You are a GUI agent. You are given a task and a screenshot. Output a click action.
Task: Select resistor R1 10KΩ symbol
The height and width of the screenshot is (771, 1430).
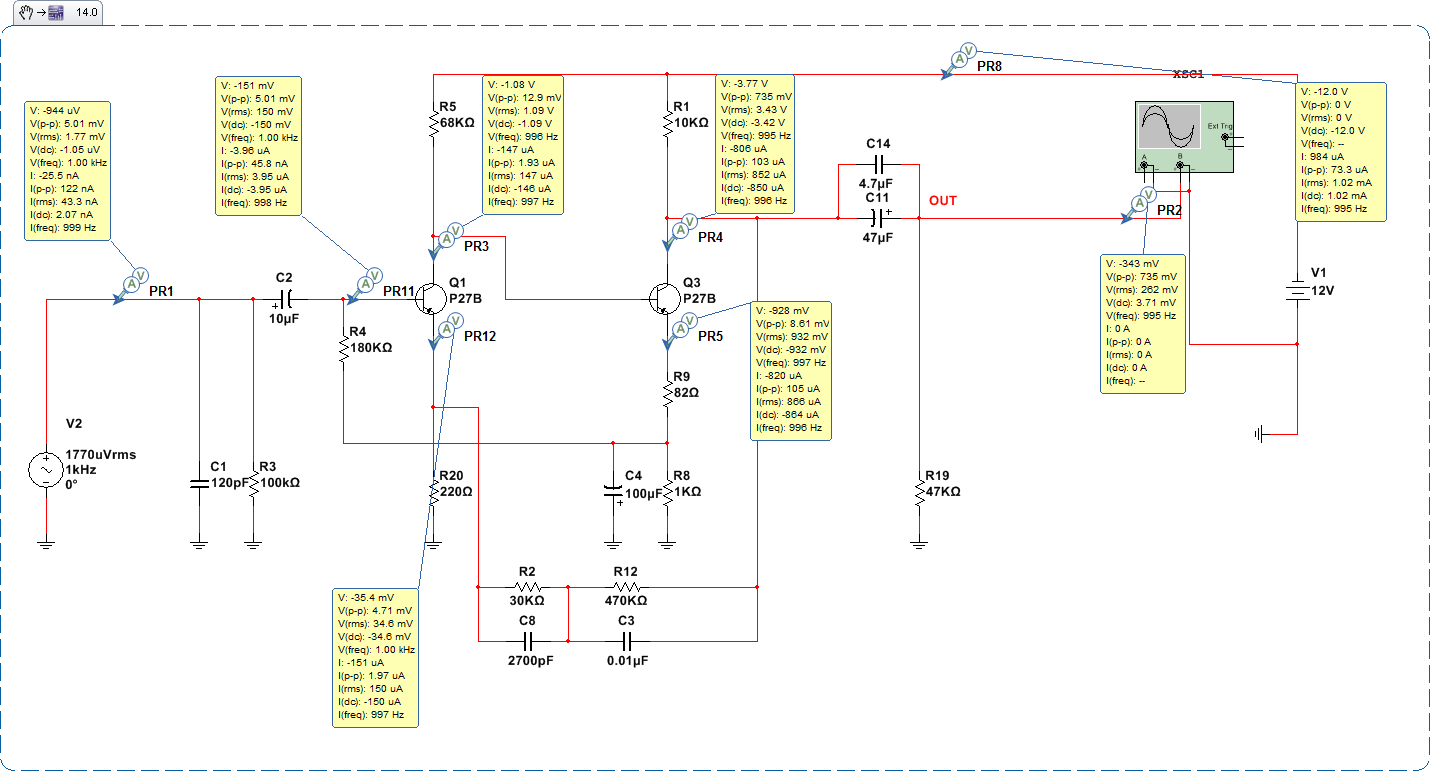tap(667, 125)
